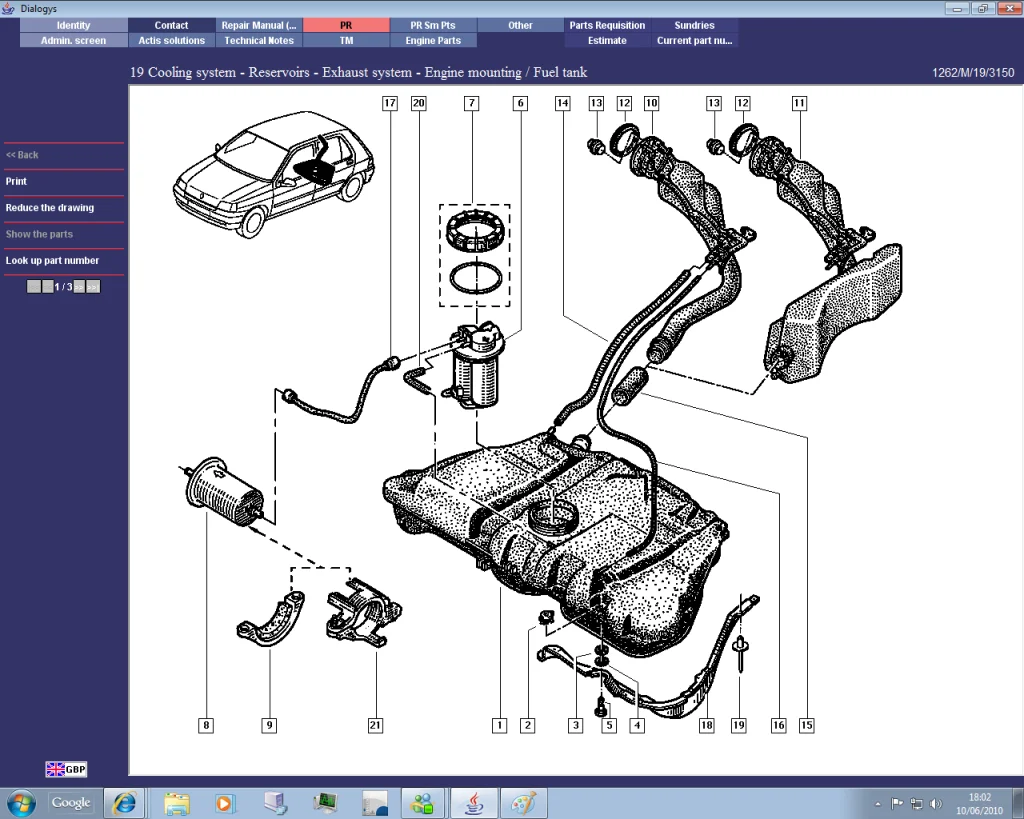Select part callout 9
Screen dimensions: 1024x819
click(269, 725)
